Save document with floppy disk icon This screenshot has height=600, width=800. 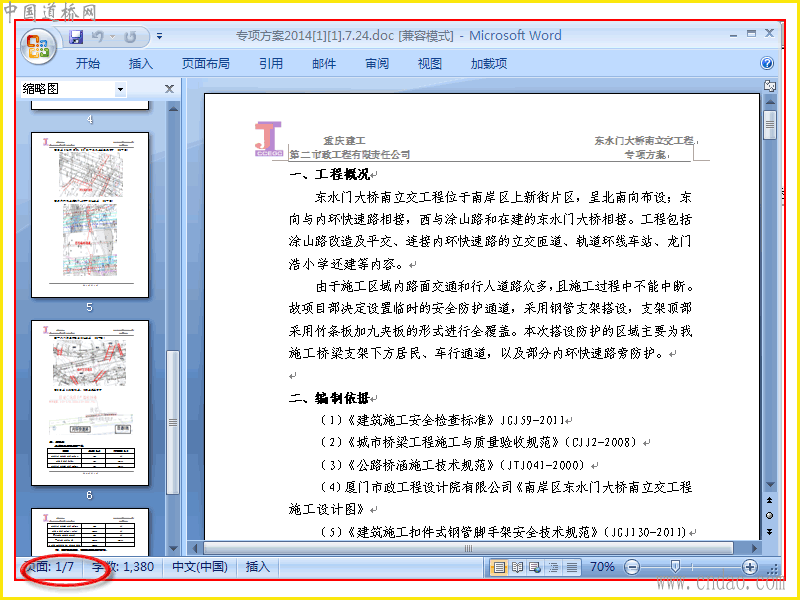(76, 37)
